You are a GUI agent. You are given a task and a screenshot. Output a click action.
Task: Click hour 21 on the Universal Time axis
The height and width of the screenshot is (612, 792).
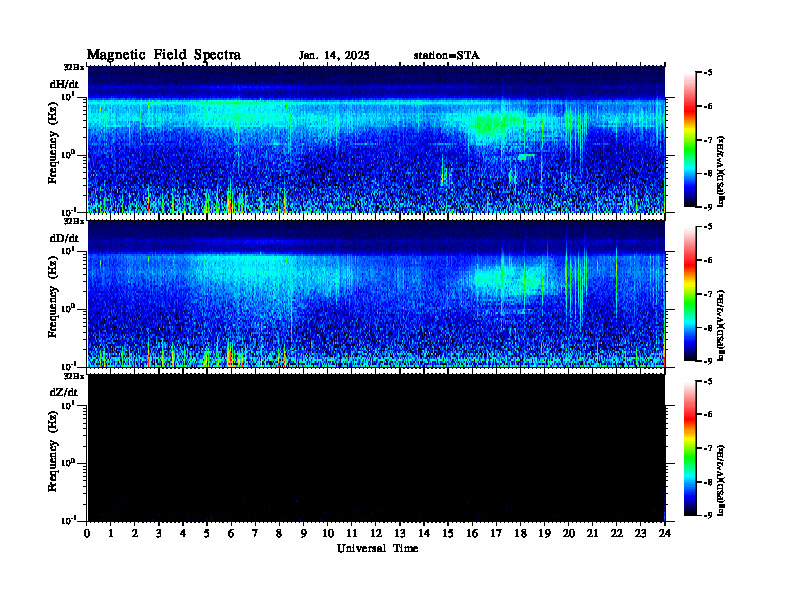click(592, 533)
